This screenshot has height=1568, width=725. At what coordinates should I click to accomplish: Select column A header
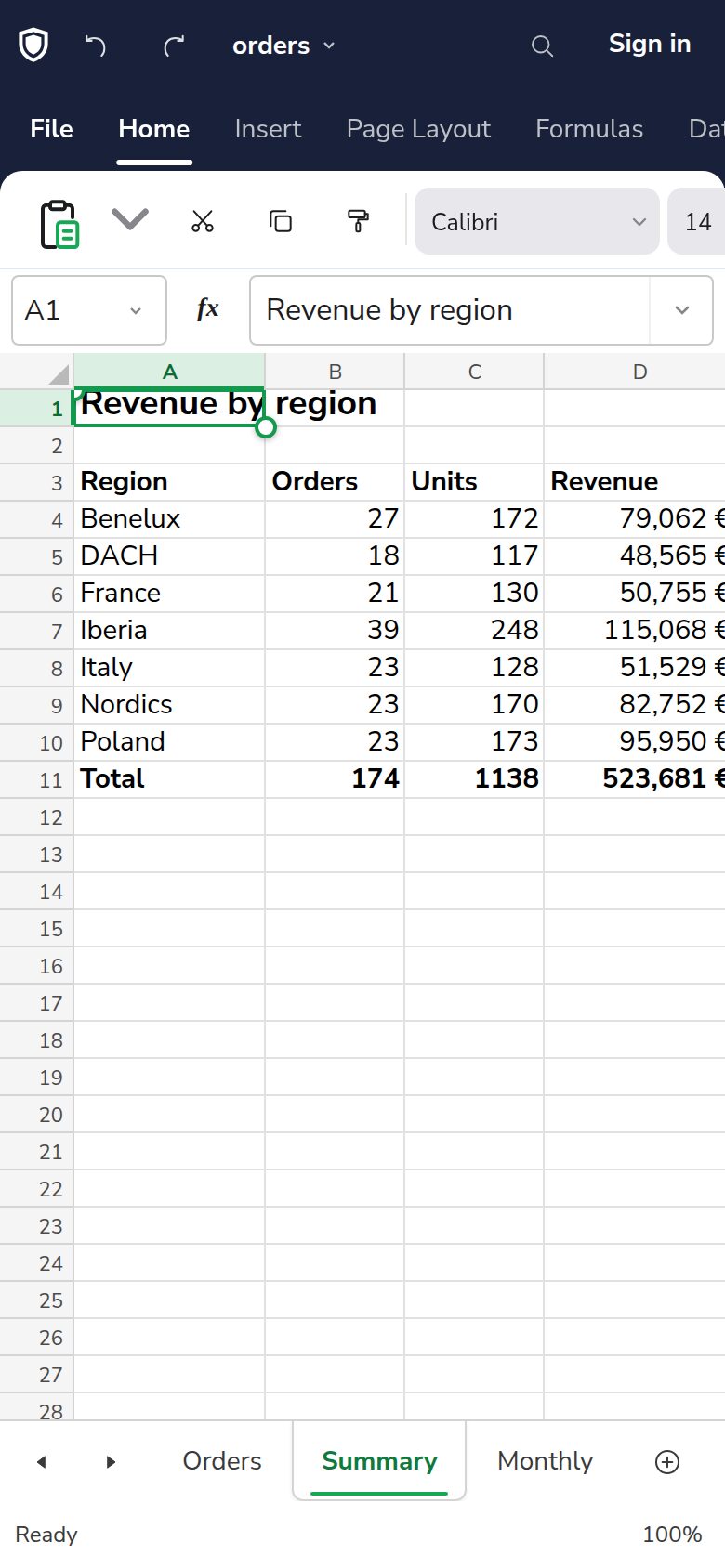169,372
